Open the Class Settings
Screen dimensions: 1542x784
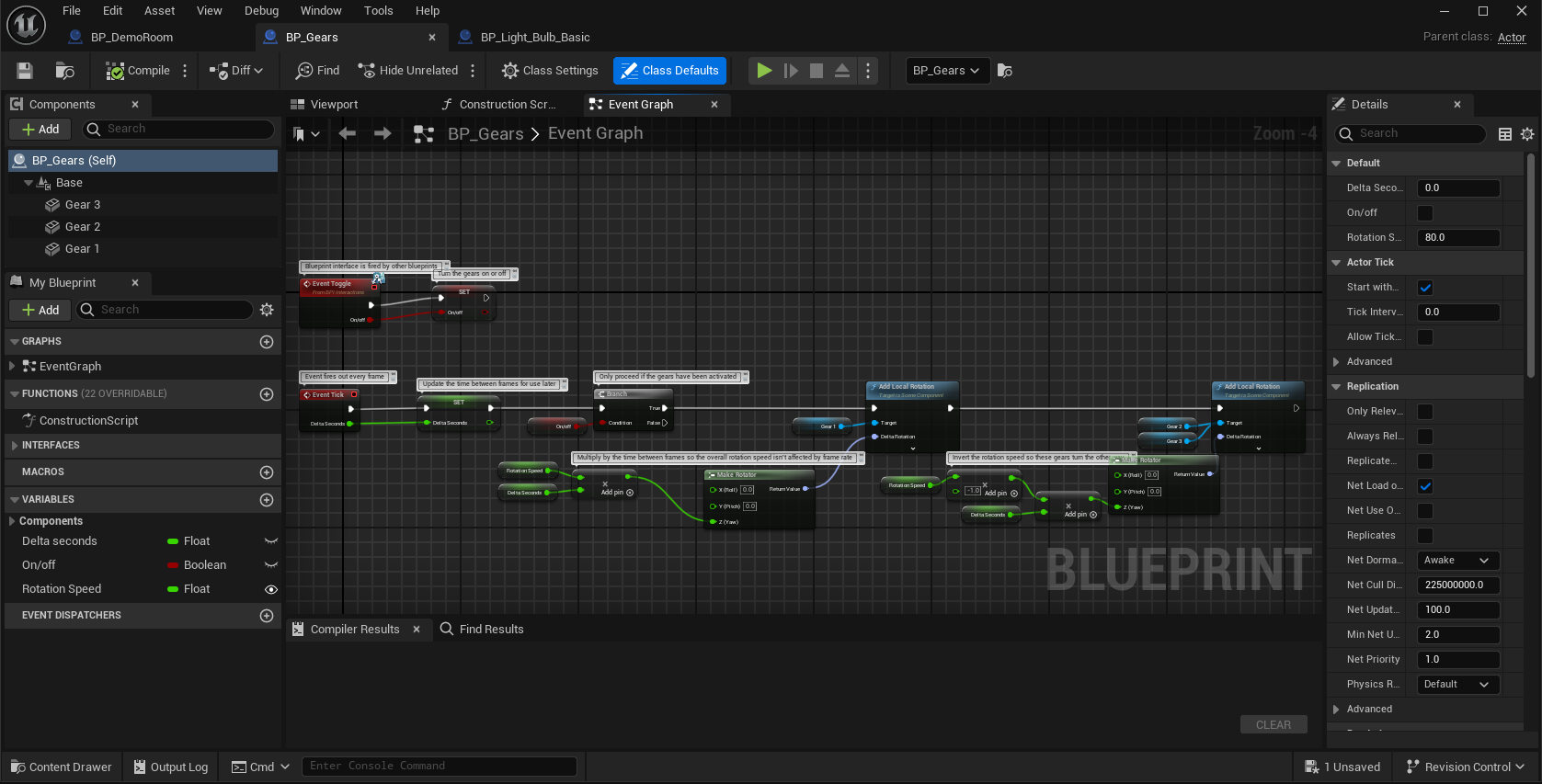pyautogui.click(x=550, y=71)
